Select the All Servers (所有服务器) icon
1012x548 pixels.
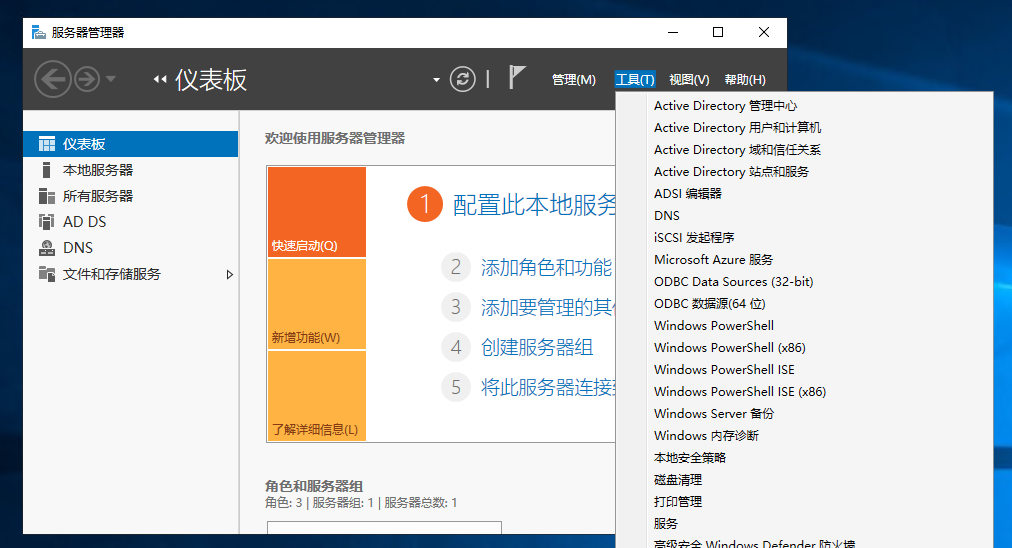(47, 196)
